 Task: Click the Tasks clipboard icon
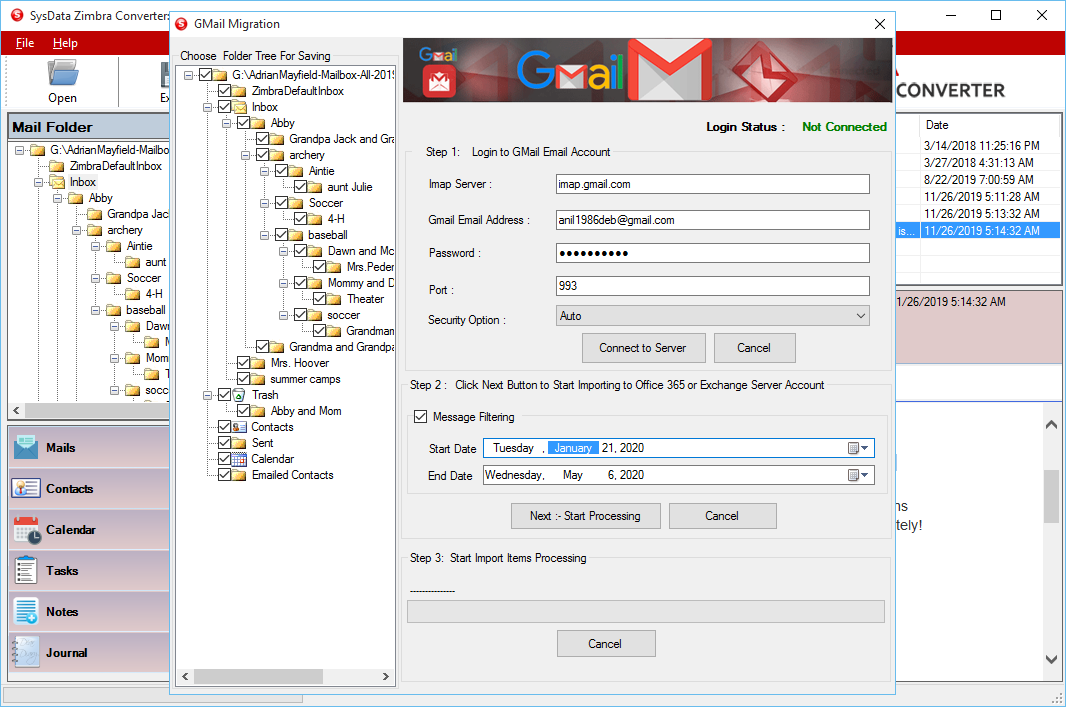coord(26,571)
